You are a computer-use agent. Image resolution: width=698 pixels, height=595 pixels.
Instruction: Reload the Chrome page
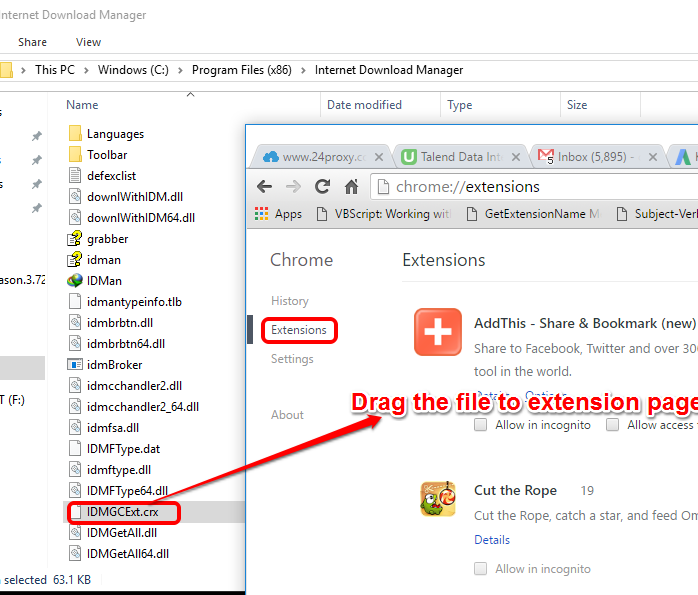pyautogui.click(x=322, y=186)
